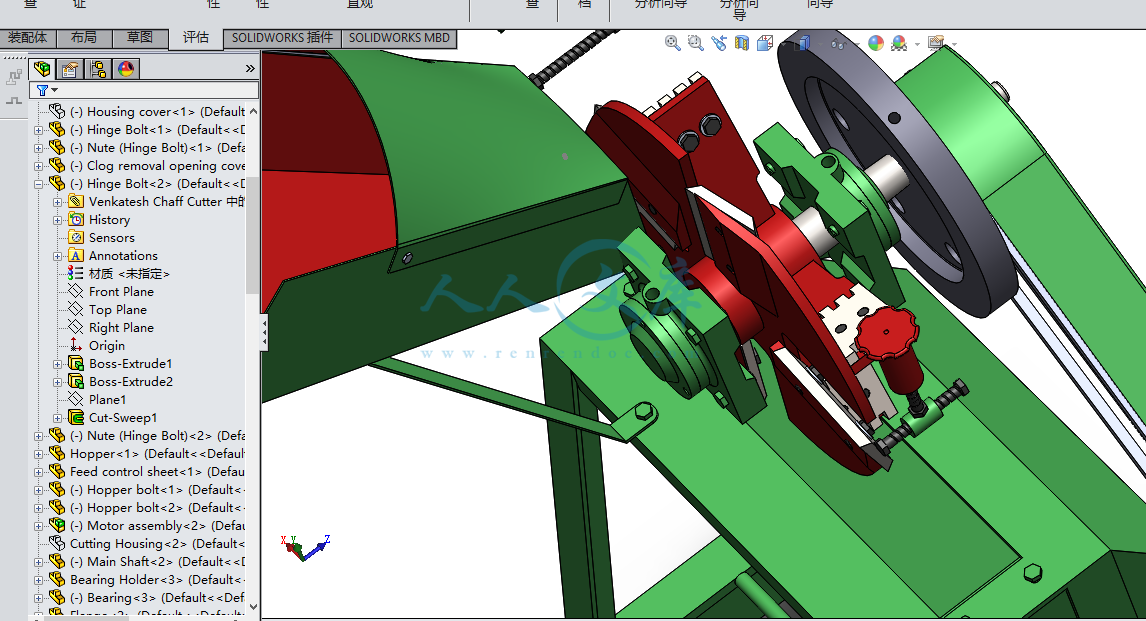The height and width of the screenshot is (621, 1146).
Task: Select the Zoom to Area tool
Action: pos(696,43)
